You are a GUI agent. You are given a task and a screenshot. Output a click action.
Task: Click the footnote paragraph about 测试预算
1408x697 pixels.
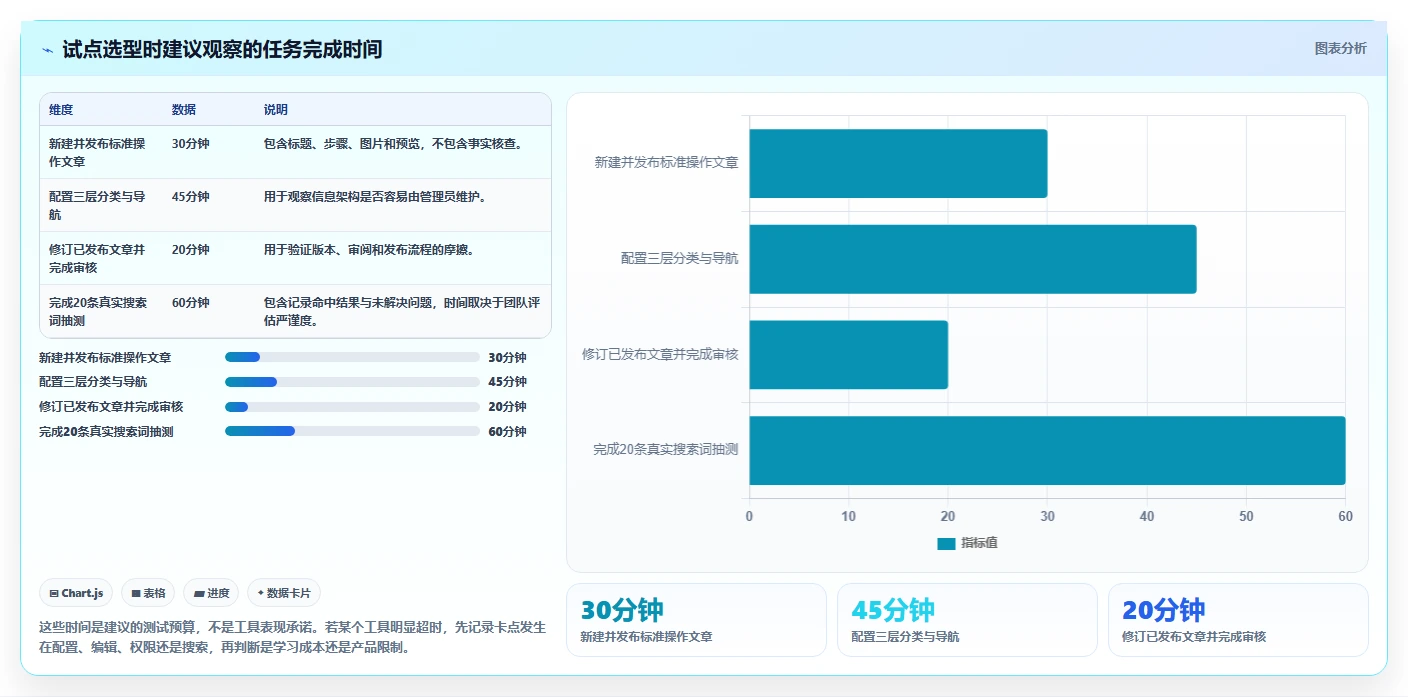click(293, 637)
